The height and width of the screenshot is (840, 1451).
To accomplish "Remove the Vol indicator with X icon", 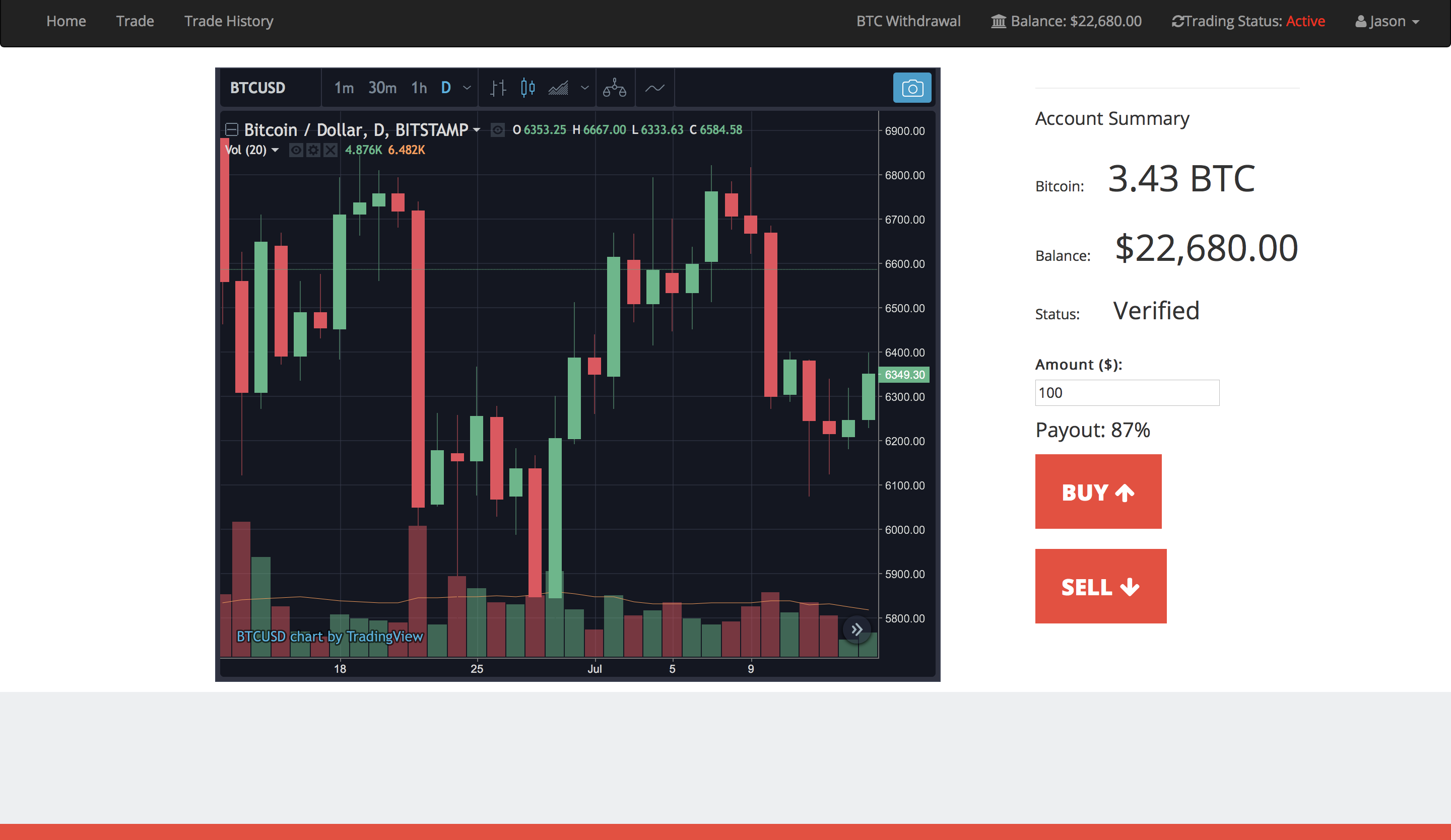I will (331, 150).
